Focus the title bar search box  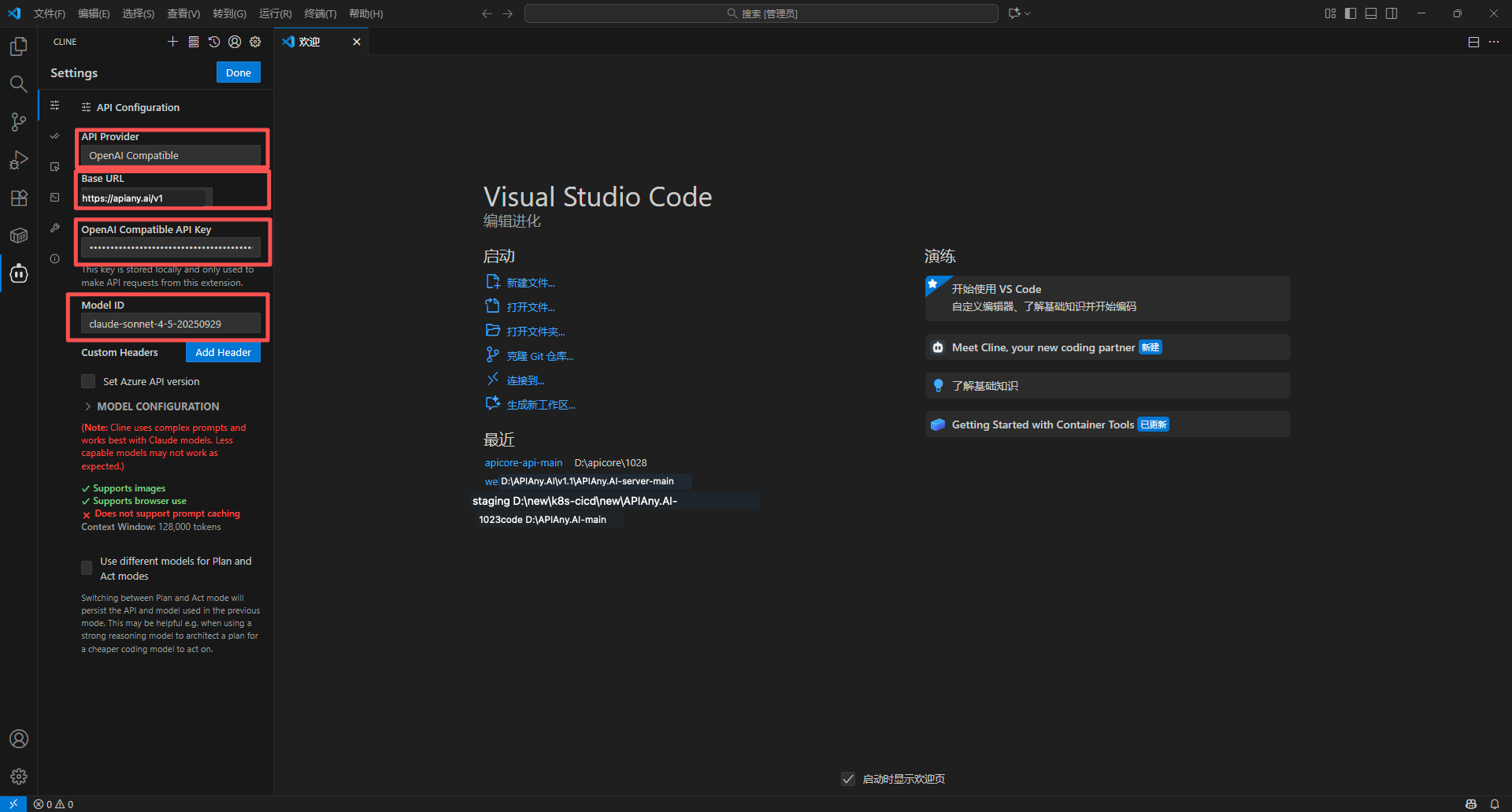click(x=762, y=13)
